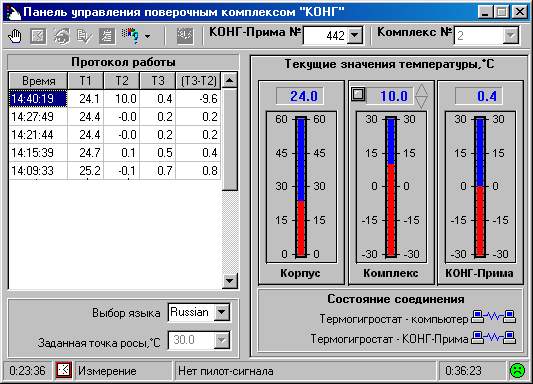Click the 0:36:23 timer in status bar

click(x=463, y=371)
